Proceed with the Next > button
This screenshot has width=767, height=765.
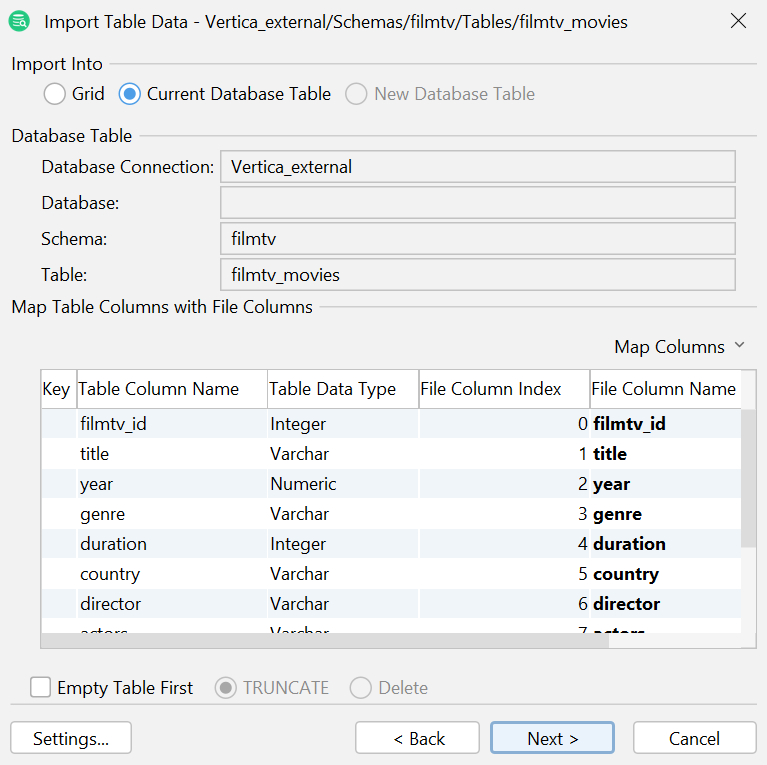552,738
